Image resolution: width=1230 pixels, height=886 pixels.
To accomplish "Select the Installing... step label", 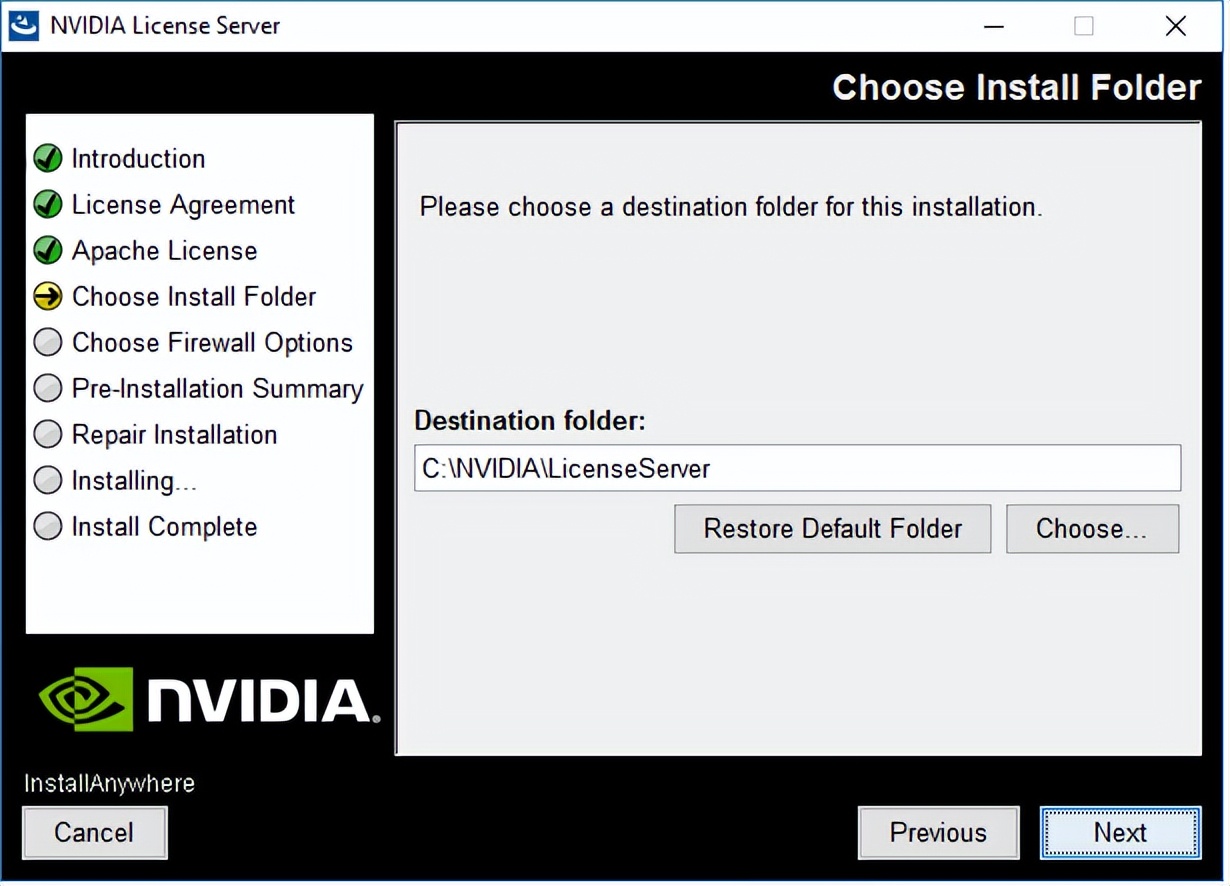I will click(x=134, y=481).
